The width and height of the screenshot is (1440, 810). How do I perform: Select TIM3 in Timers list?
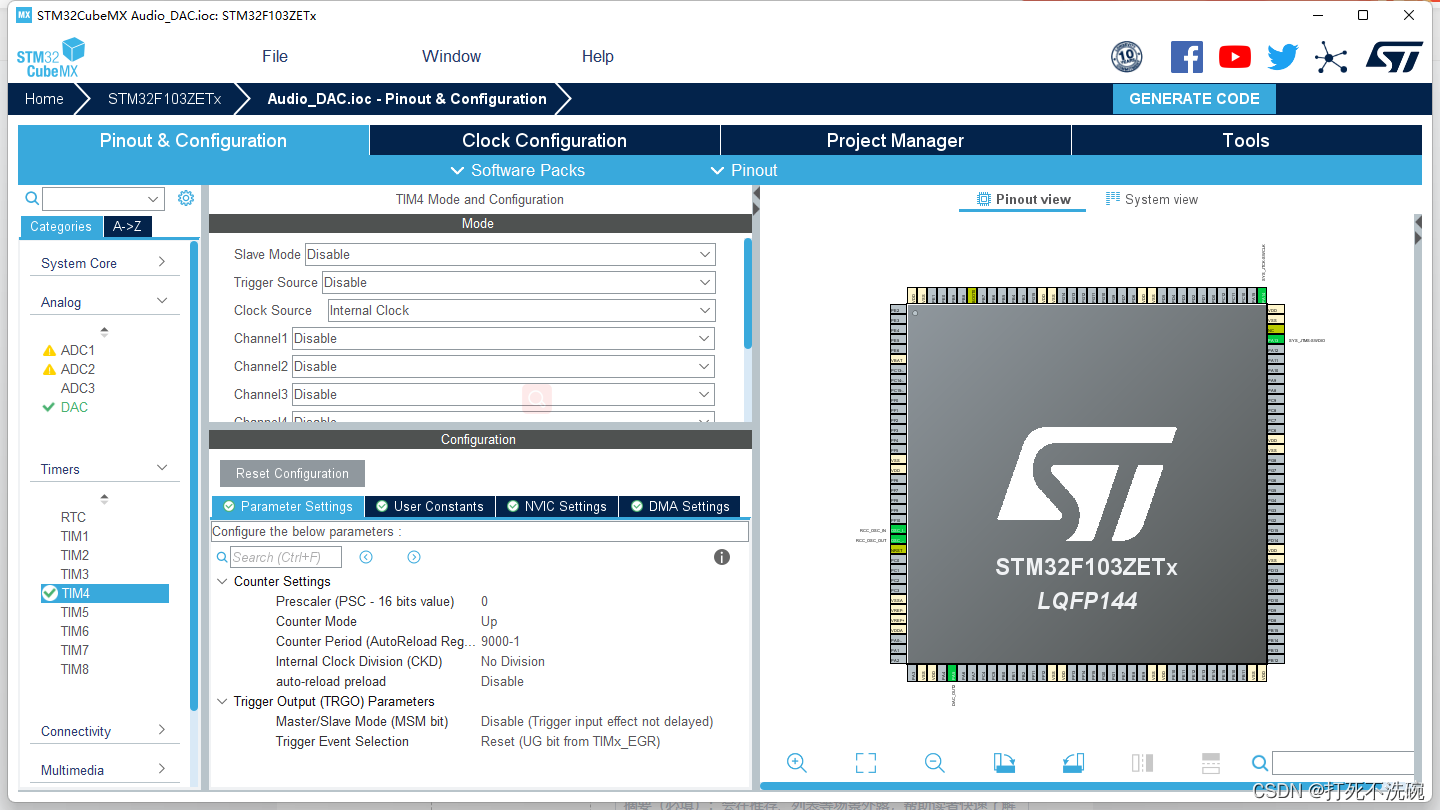75,574
